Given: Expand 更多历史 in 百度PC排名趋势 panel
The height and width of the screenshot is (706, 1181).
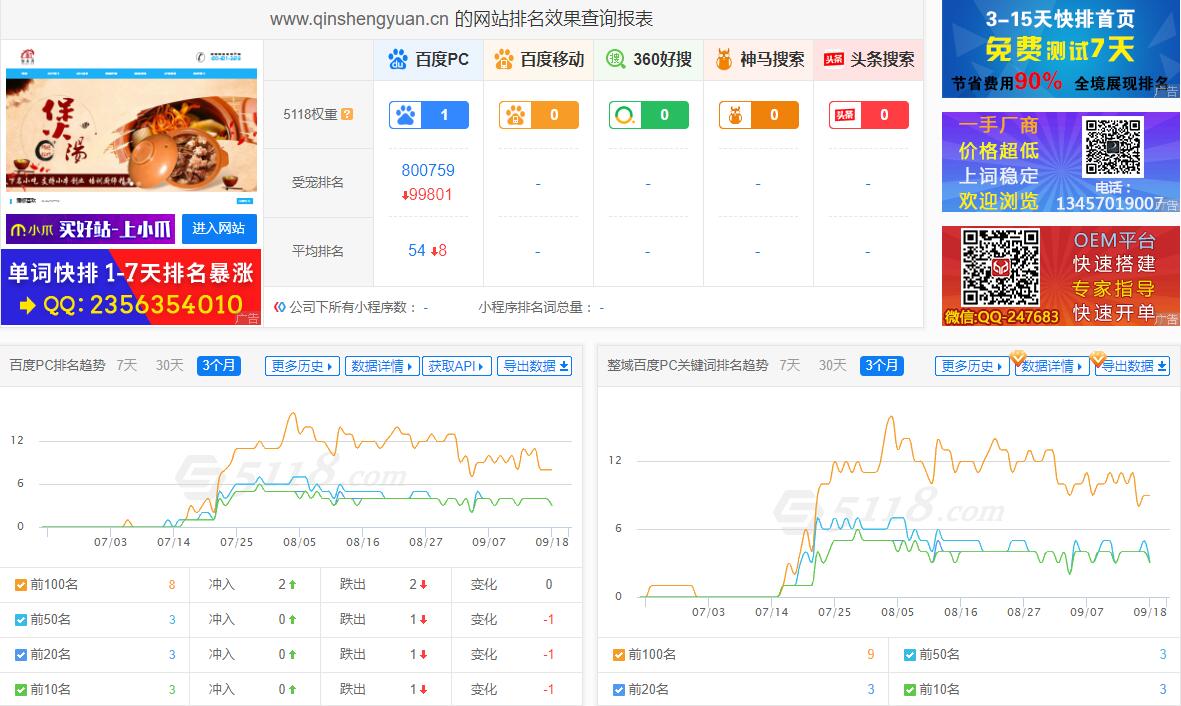Looking at the screenshot, I should pyautogui.click(x=302, y=366).
